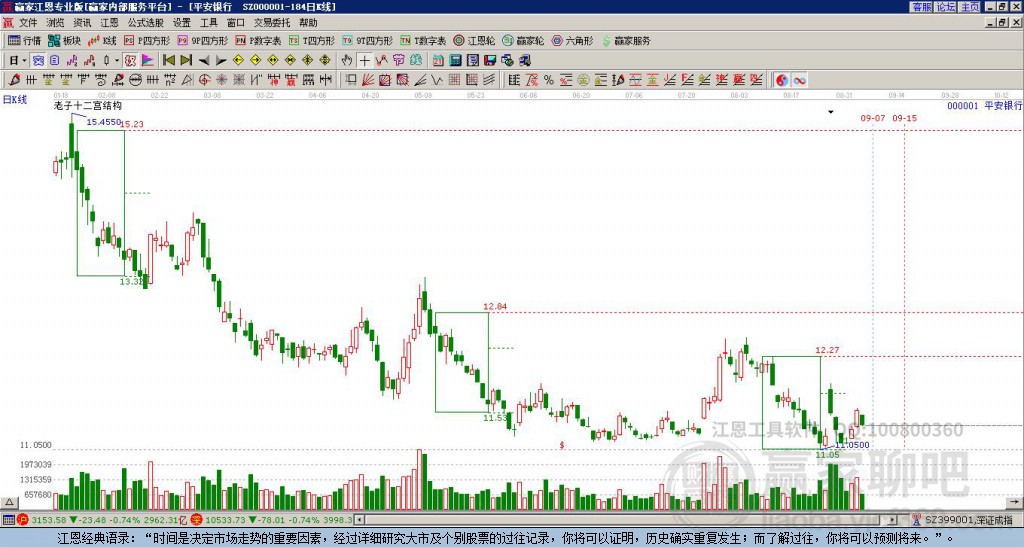Select the Gann fan lines tool
Screen dimensions: 1024x548
tap(368, 80)
